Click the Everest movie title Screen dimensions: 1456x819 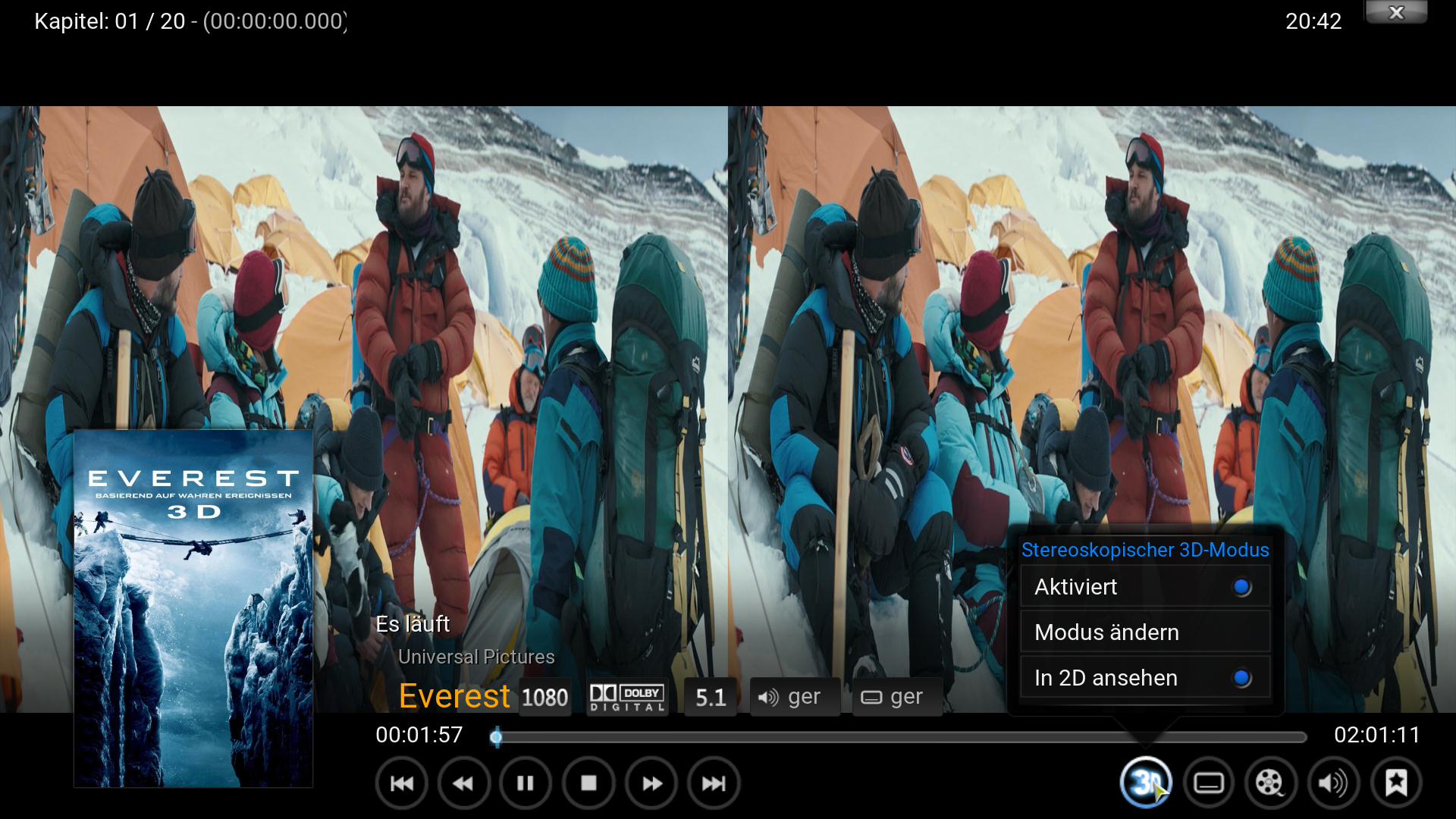click(454, 695)
